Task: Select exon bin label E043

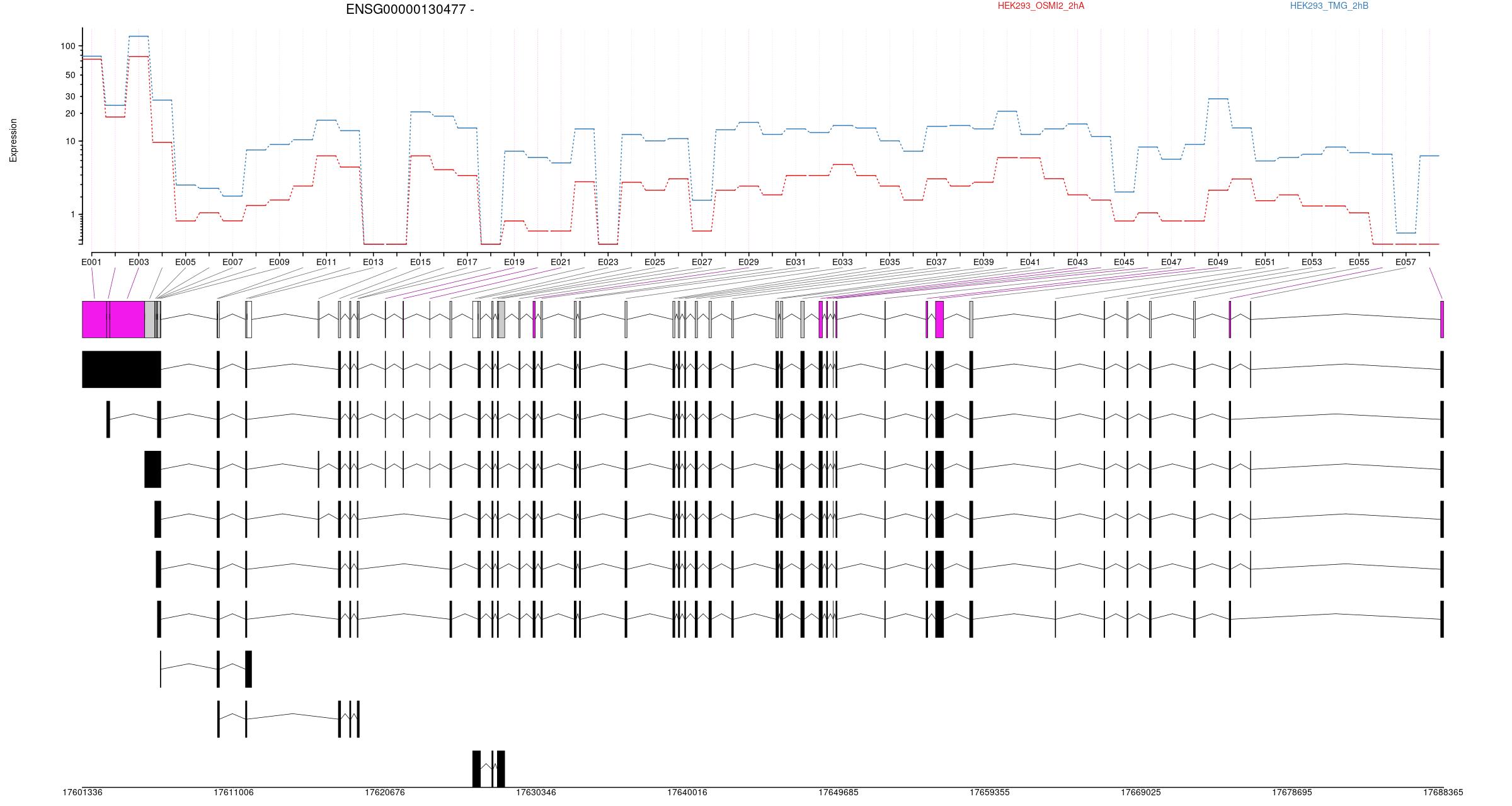Action: coord(1077,262)
